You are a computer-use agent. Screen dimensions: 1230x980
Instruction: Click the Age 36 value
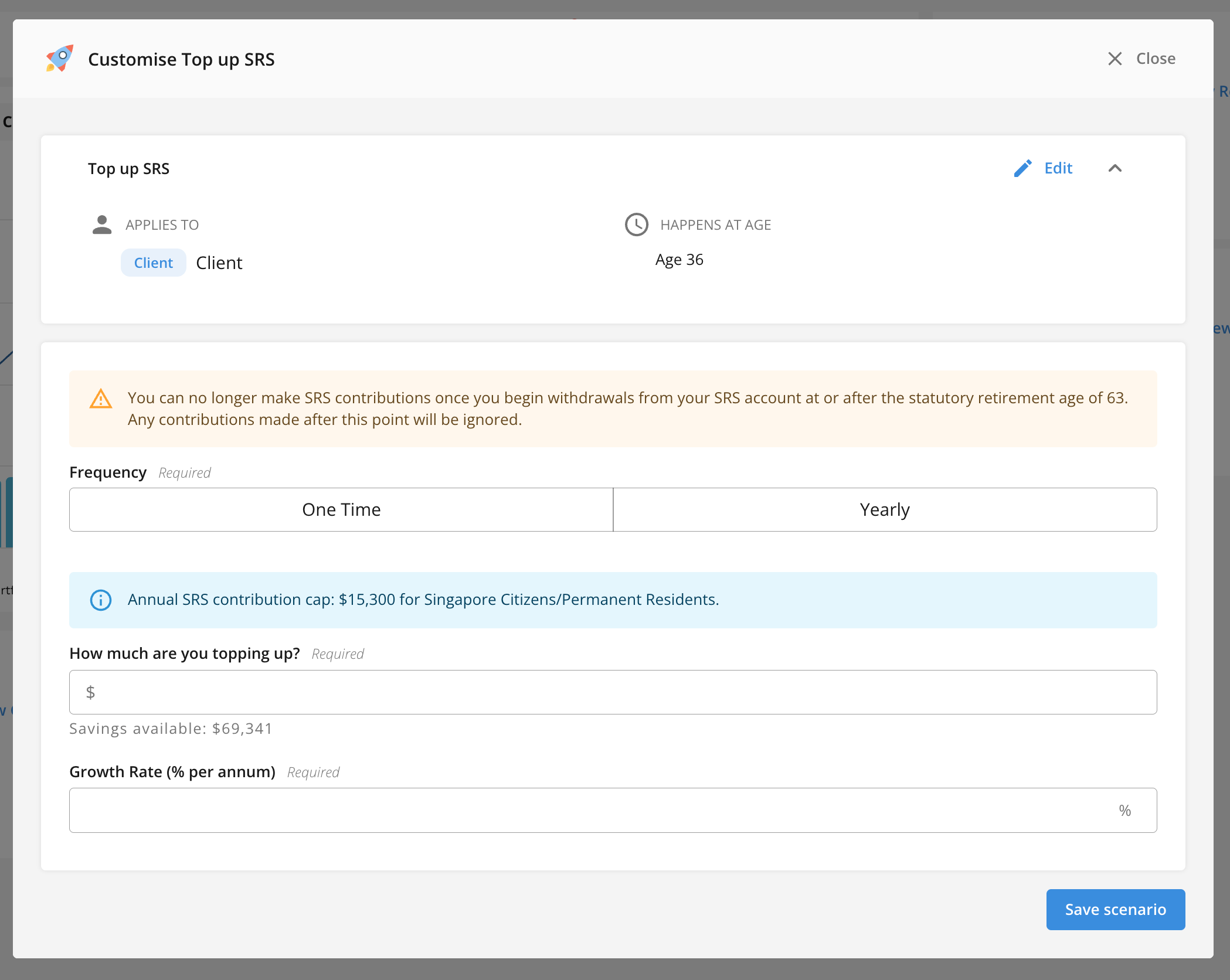pyautogui.click(x=679, y=260)
